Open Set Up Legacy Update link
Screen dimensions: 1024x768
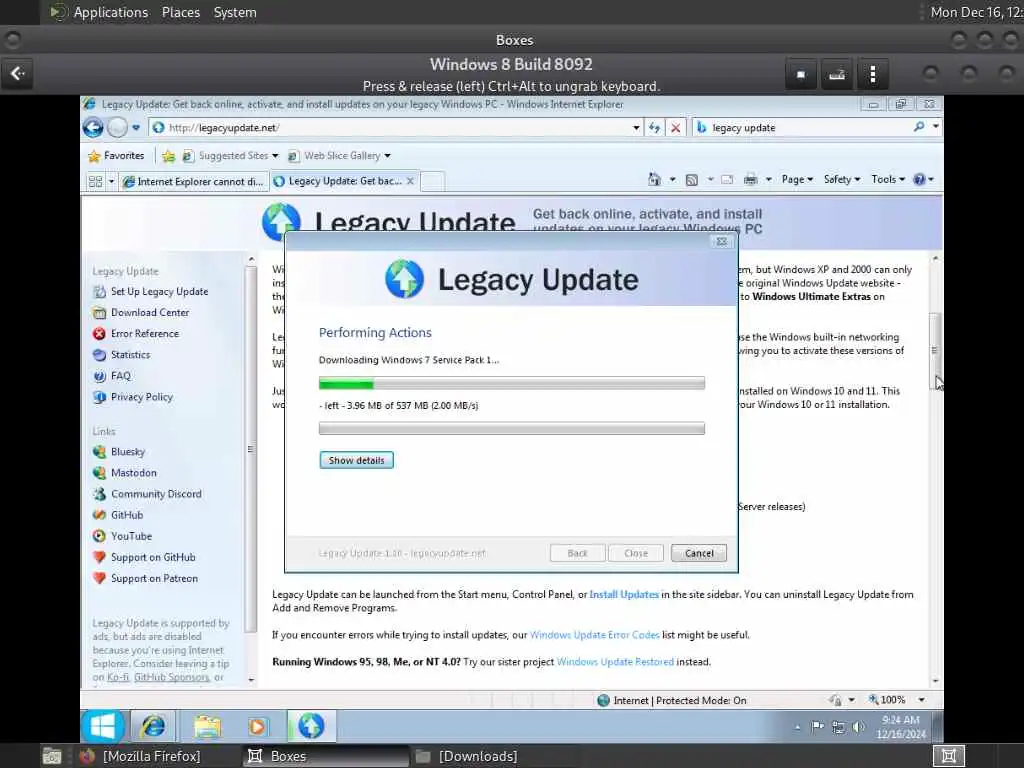tap(159, 291)
